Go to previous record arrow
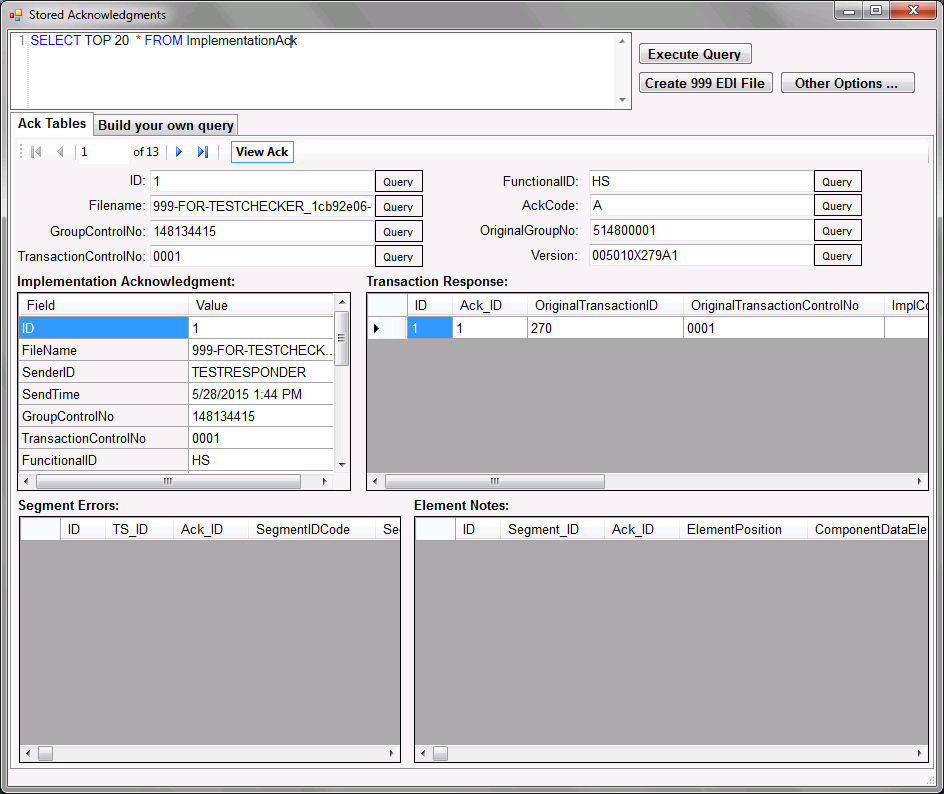The height and width of the screenshot is (794, 944). (60, 152)
